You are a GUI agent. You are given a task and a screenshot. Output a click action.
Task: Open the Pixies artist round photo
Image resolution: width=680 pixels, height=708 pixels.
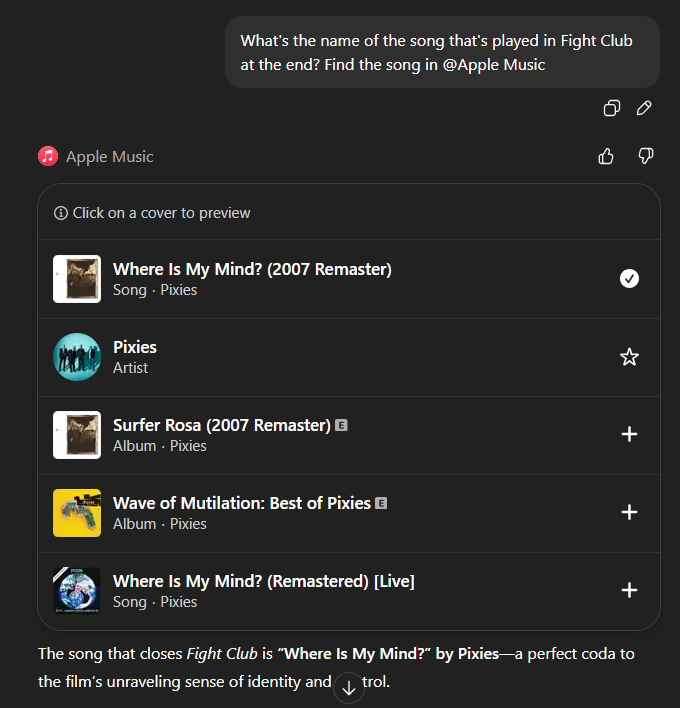click(x=77, y=357)
